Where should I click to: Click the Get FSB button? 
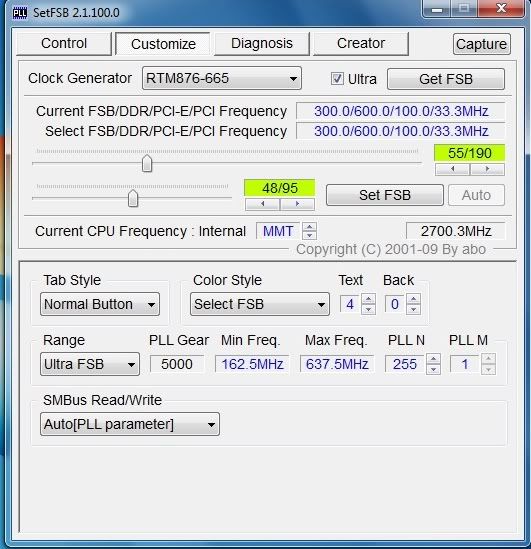(x=446, y=79)
